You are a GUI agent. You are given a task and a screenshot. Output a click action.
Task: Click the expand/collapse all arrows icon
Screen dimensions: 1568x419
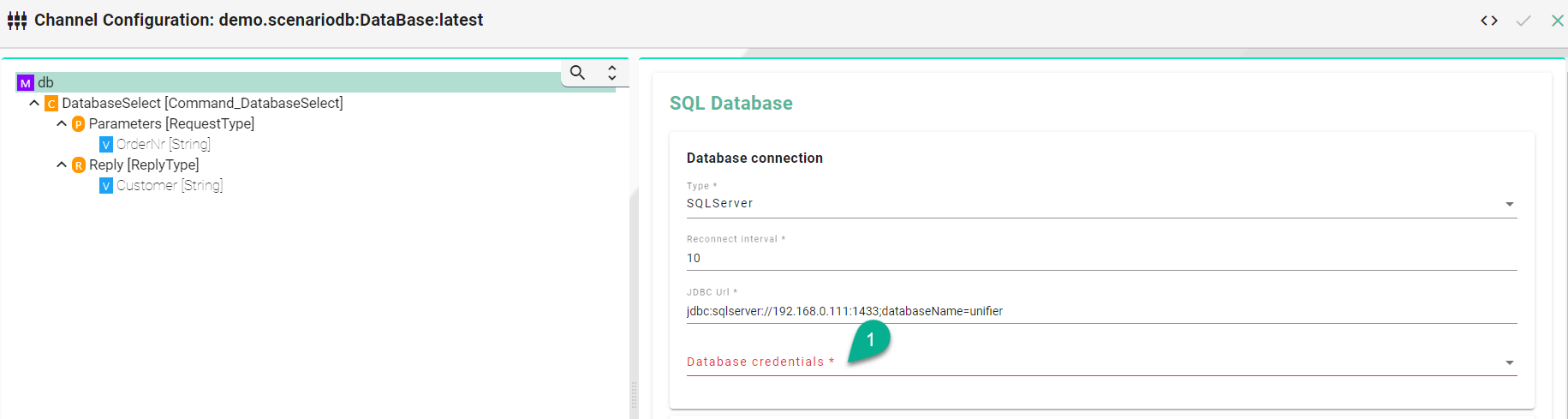[611, 73]
